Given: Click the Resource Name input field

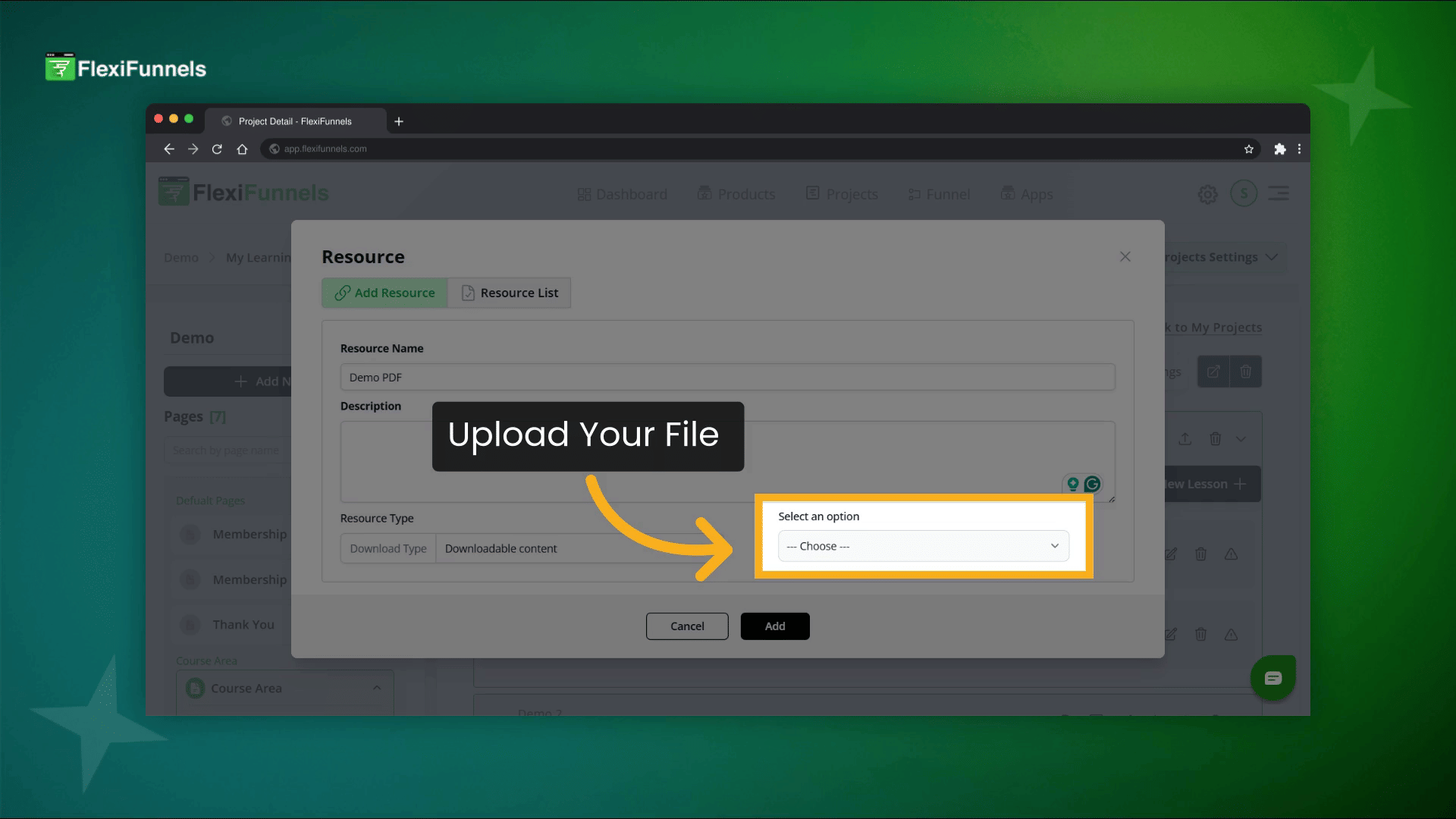Looking at the screenshot, I should click(x=726, y=377).
